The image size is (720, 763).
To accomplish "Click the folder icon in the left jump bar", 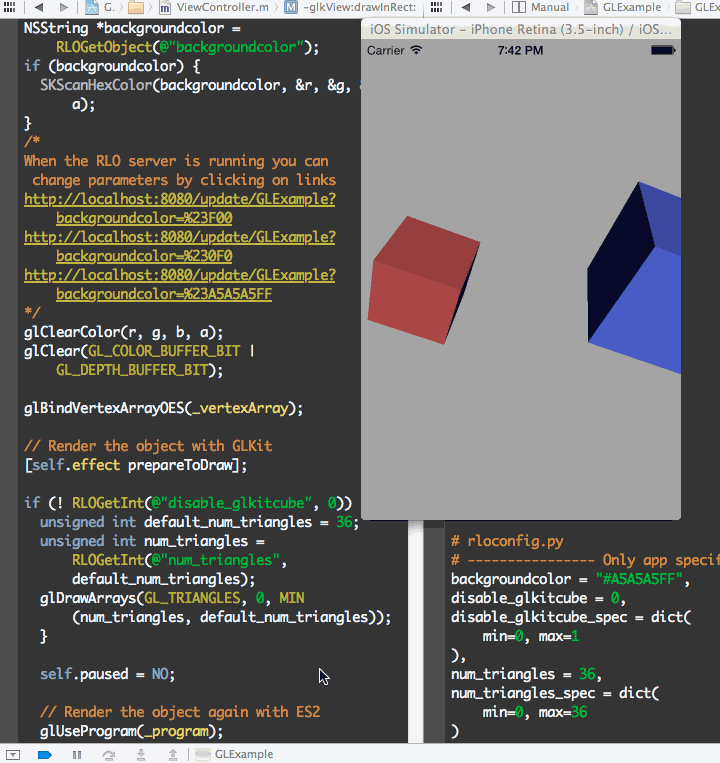I will click(x=136, y=7).
